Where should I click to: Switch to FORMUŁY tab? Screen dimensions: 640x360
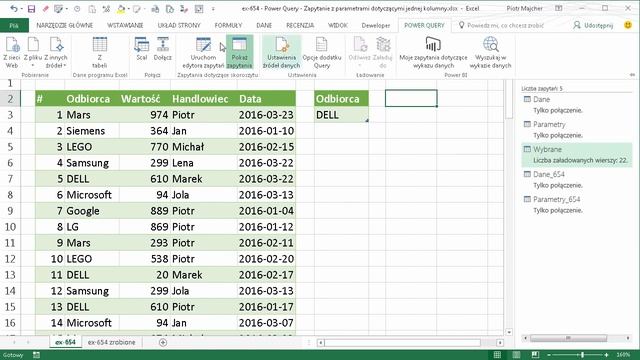228,25
